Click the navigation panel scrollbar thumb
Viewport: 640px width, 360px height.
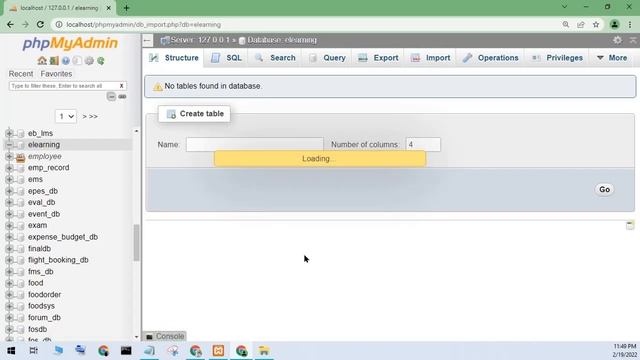[136, 242]
